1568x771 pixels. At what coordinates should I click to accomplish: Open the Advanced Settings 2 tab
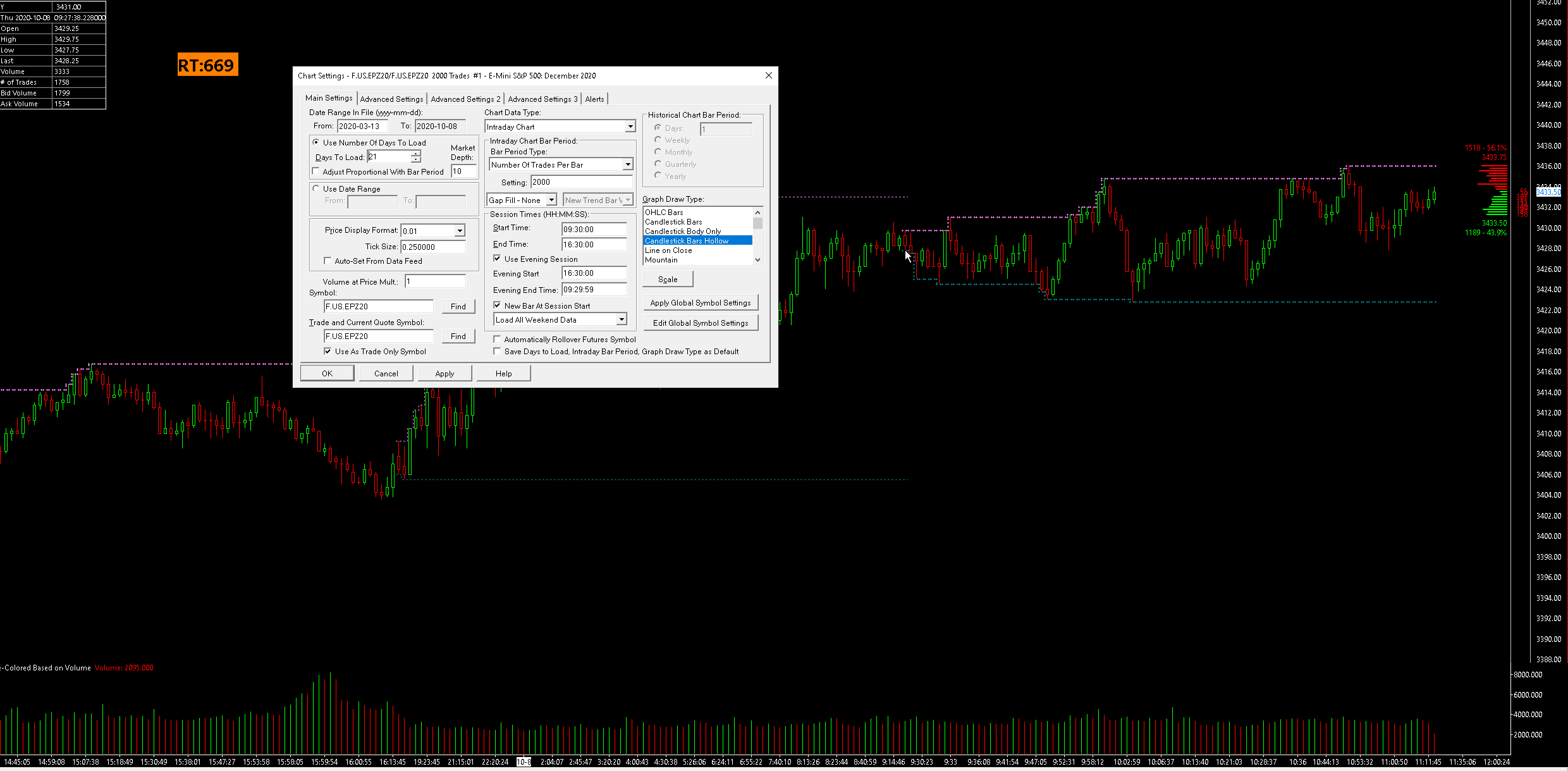[465, 99]
